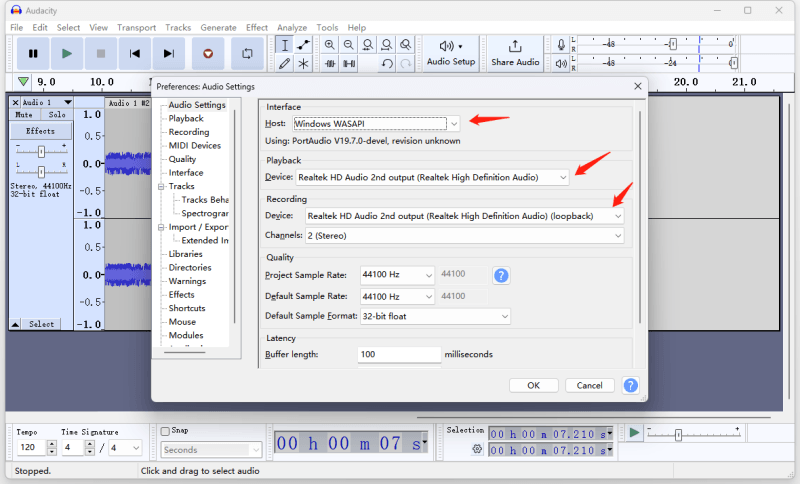Viewport: 800px width, 484px height.
Task: Click the Zoom Toggle icon
Action: (406, 45)
